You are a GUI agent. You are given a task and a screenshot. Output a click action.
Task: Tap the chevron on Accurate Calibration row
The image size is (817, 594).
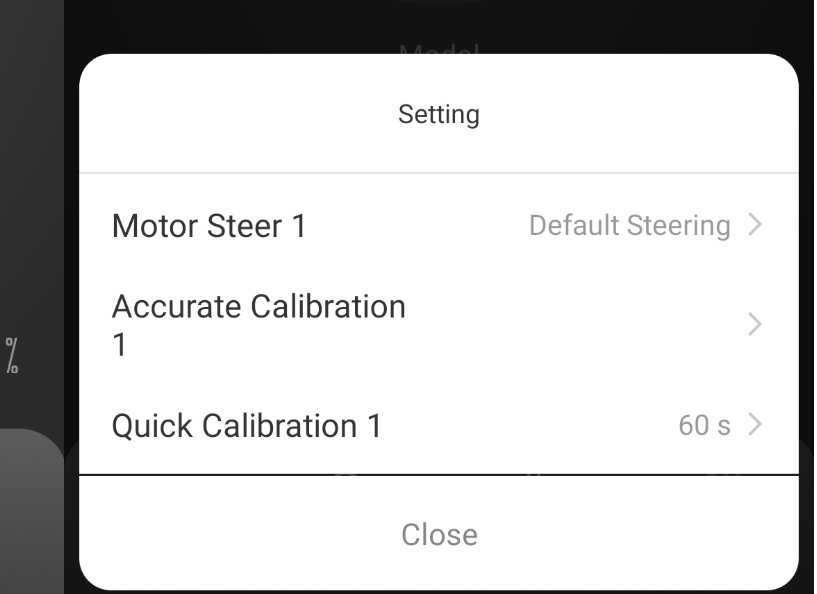click(755, 324)
